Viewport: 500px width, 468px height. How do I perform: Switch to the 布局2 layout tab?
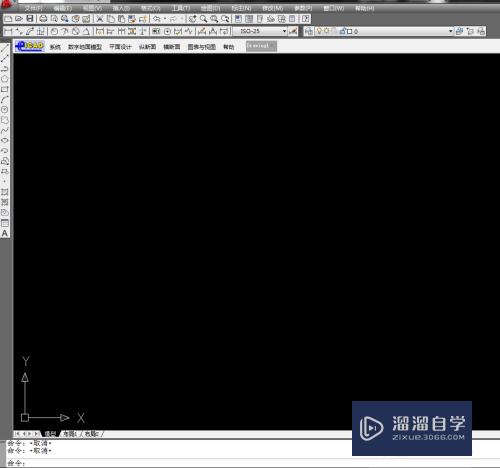91,434
